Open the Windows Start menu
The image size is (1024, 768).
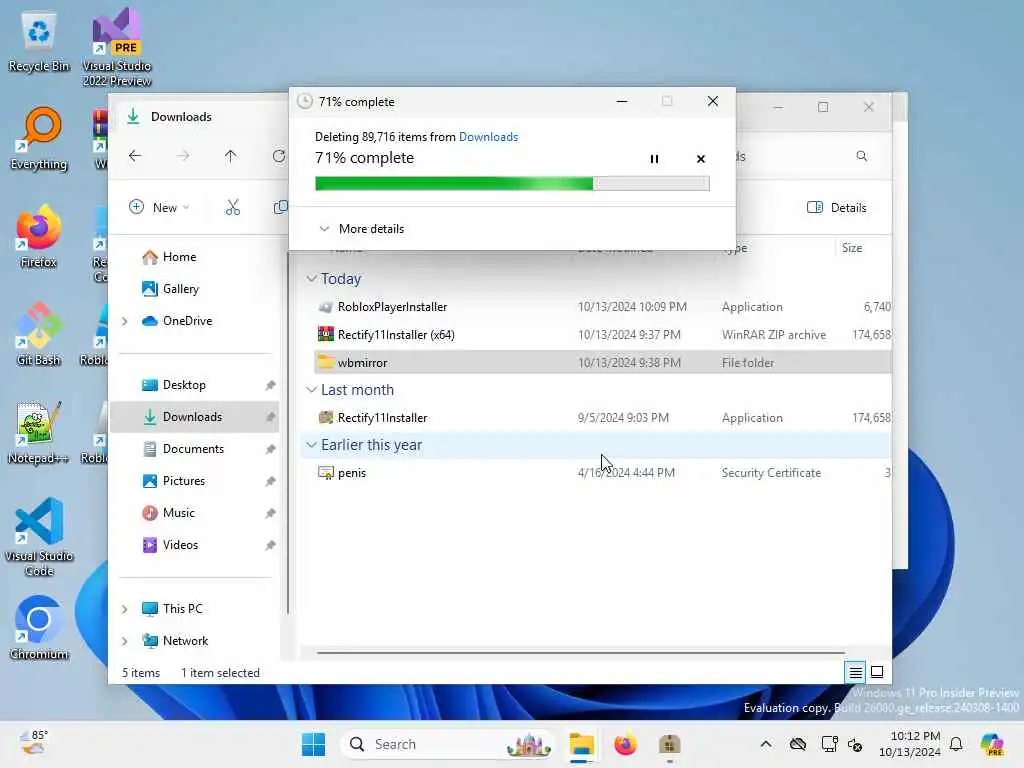pos(313,744)
